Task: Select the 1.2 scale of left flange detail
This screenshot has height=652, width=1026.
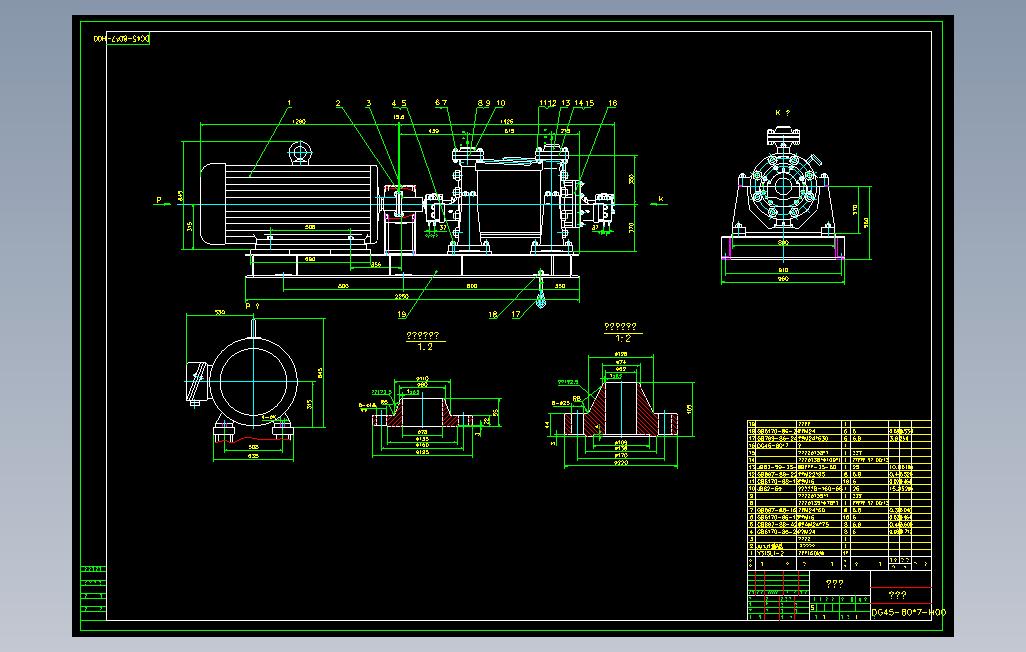Action: [x=425, y=347]
